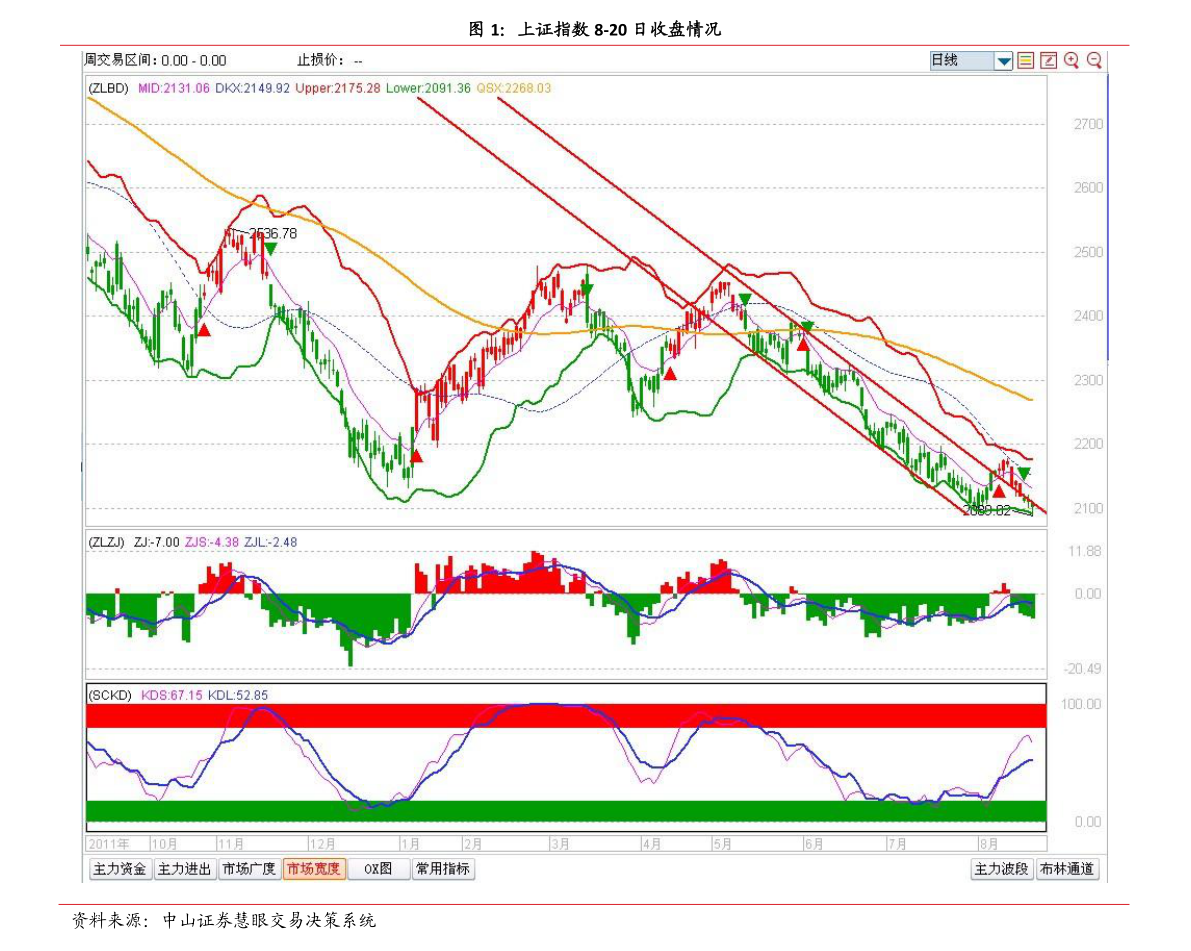Switch to the 主力进出 tab

click(185, 869)
